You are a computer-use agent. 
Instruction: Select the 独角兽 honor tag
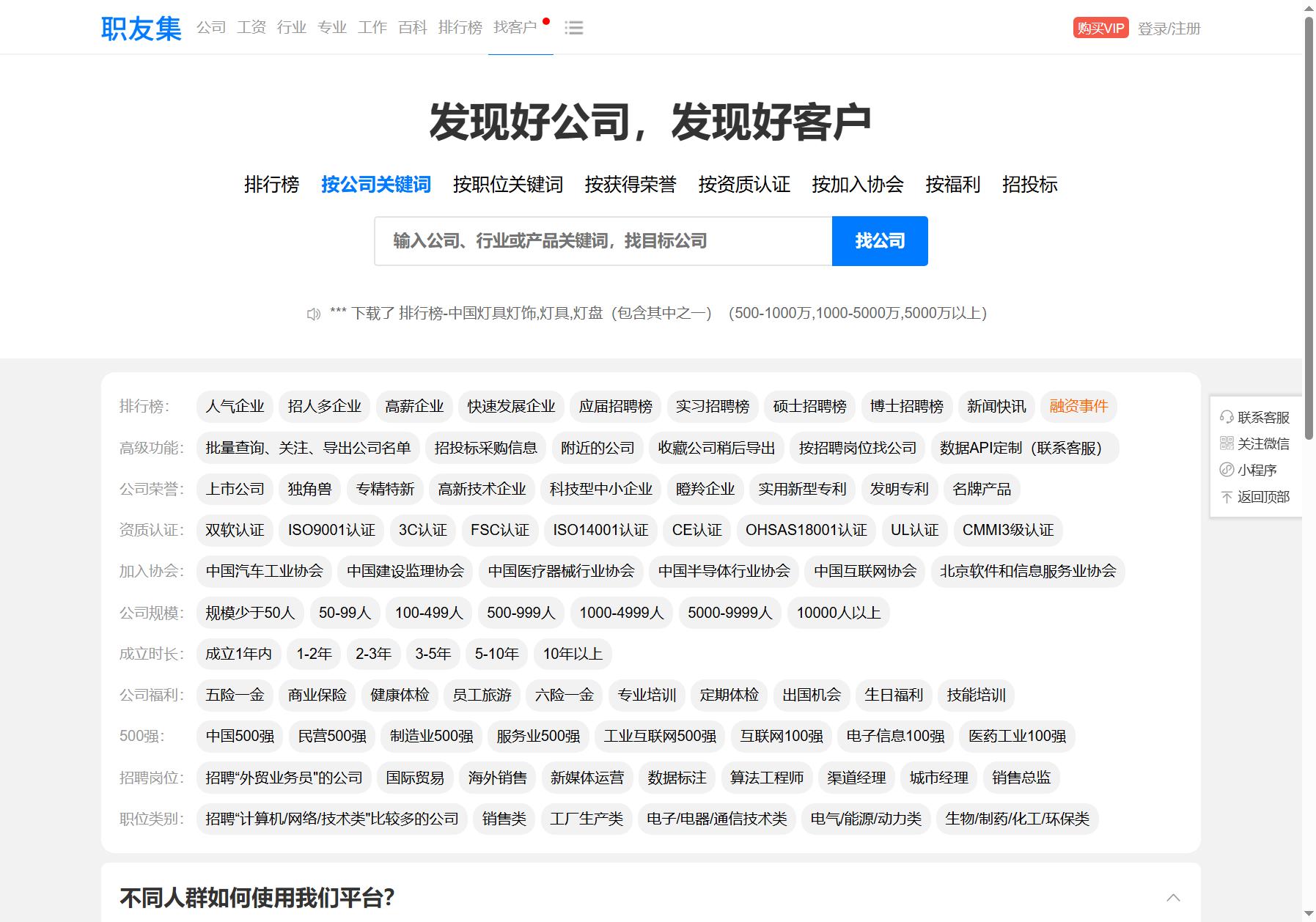310,489
